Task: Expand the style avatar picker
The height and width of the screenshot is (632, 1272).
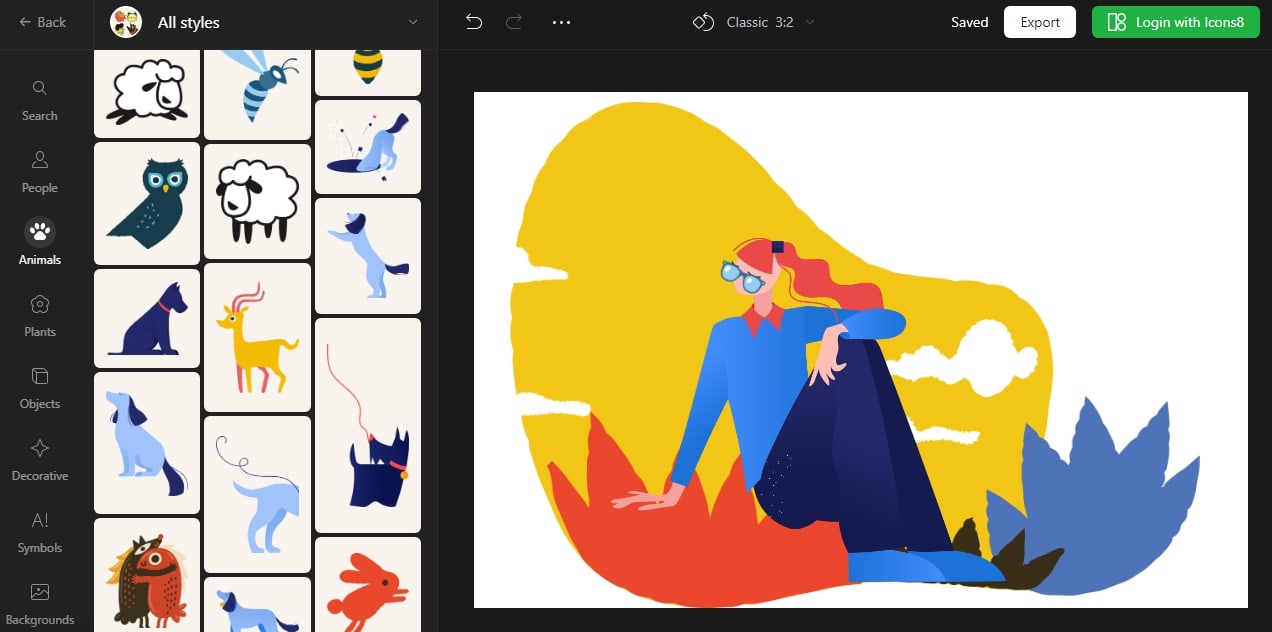Action: [x=126, y=21]
